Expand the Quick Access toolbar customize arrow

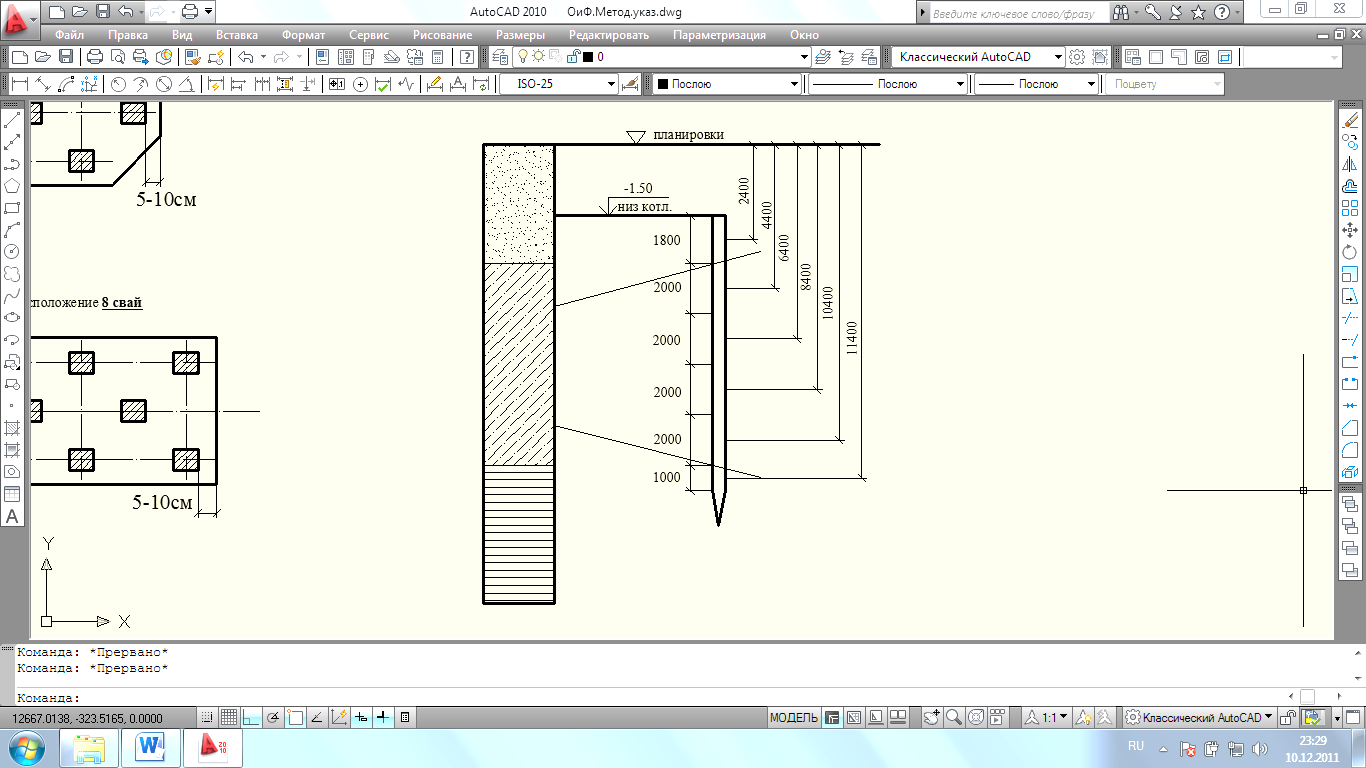tap(208, 12)
